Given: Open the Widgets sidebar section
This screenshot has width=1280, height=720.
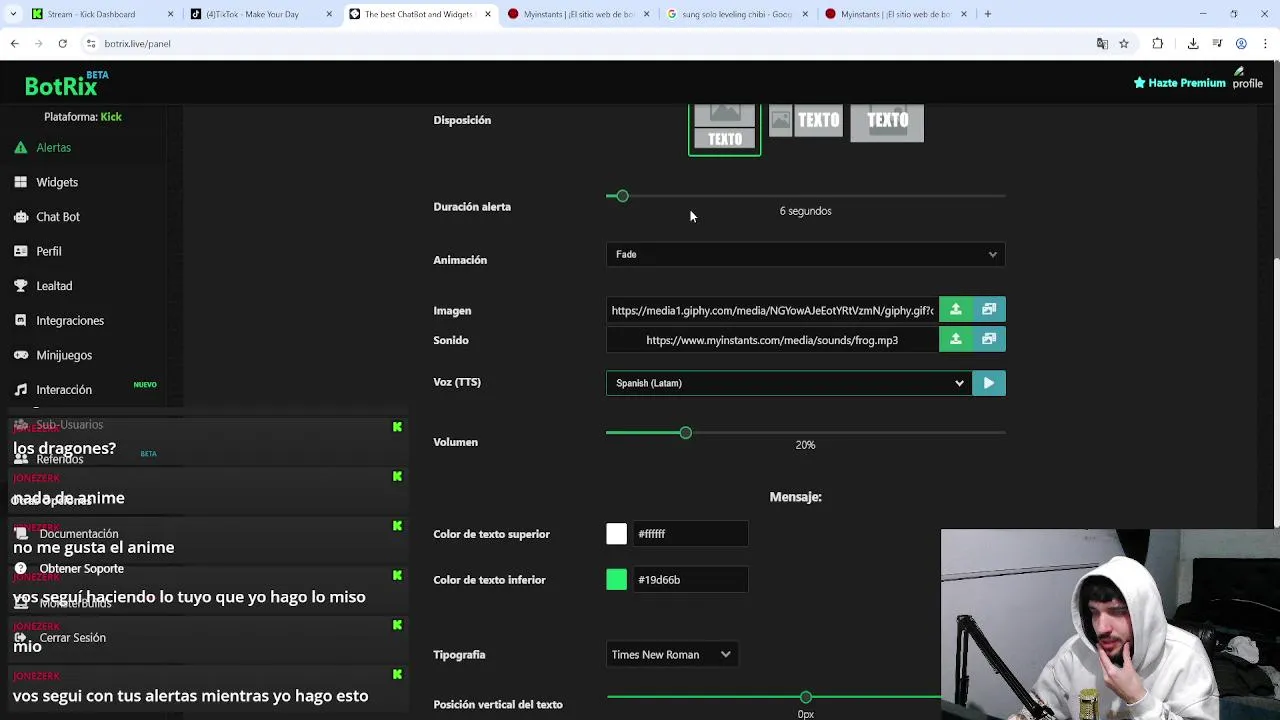Looking at the screenshot, I should [57, 182].
